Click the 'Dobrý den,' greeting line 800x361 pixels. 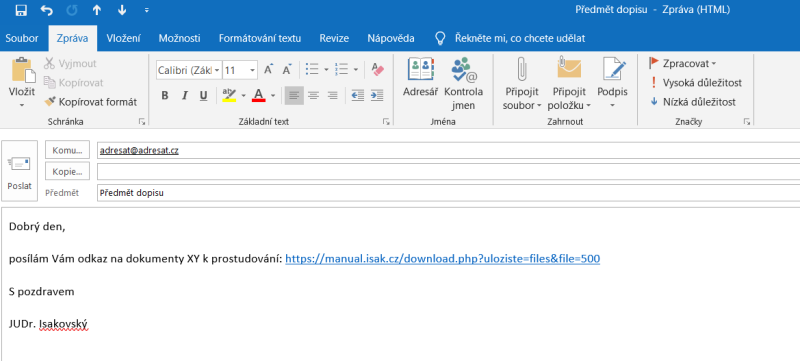click(x=37, y=227)
